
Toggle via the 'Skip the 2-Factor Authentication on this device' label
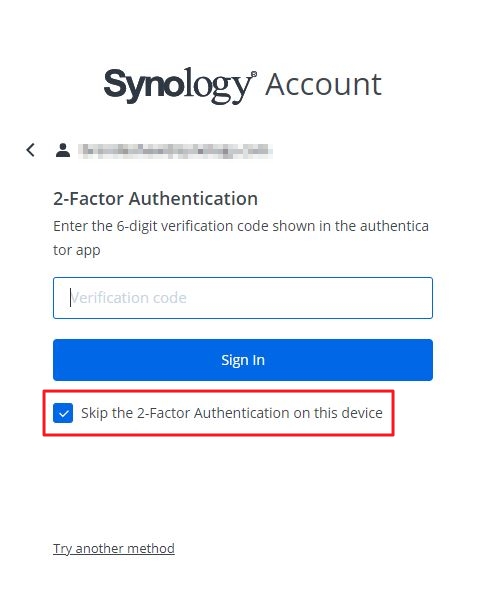tap(232, 413)
